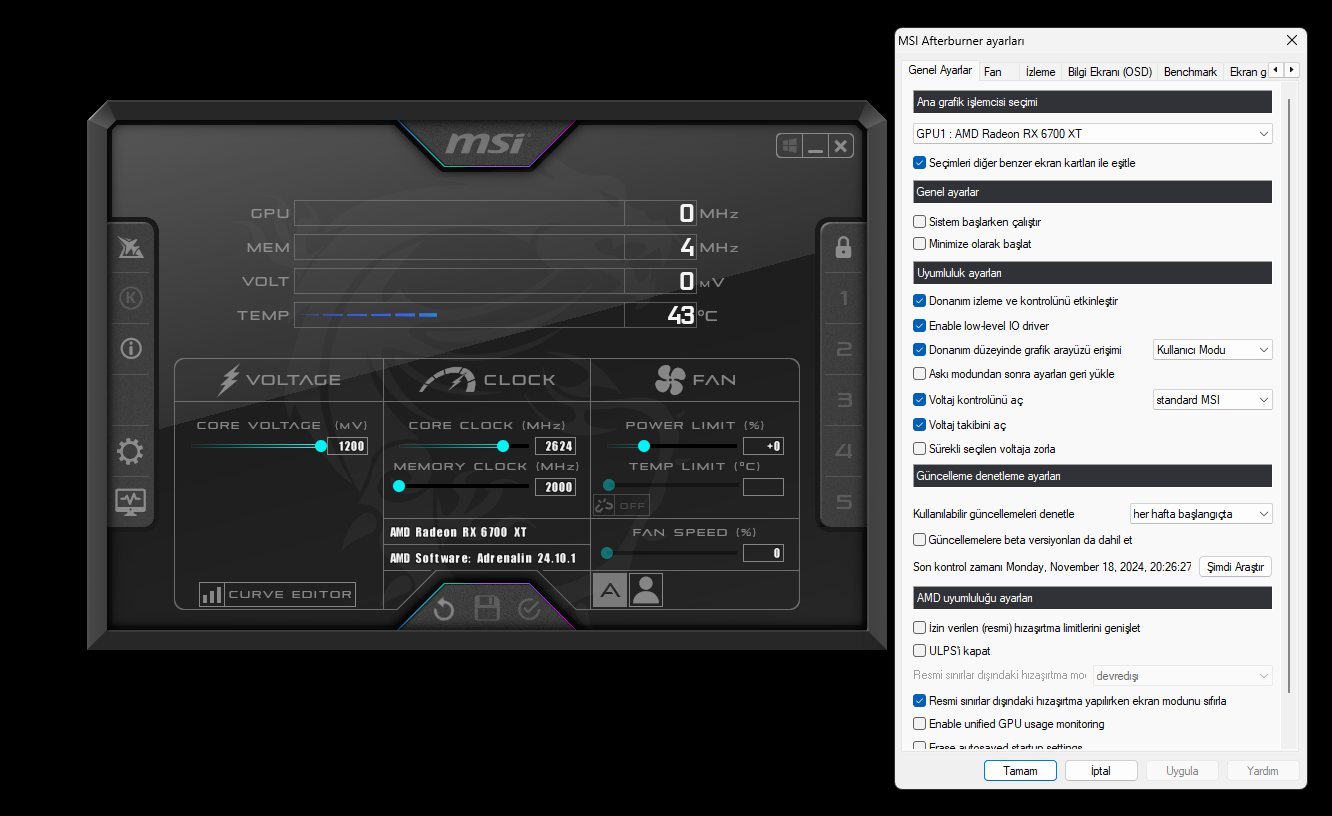Open the OC Scanner K icon
Image resolution: width=1332 pixels, height=816 pixels.
(130, 298)
